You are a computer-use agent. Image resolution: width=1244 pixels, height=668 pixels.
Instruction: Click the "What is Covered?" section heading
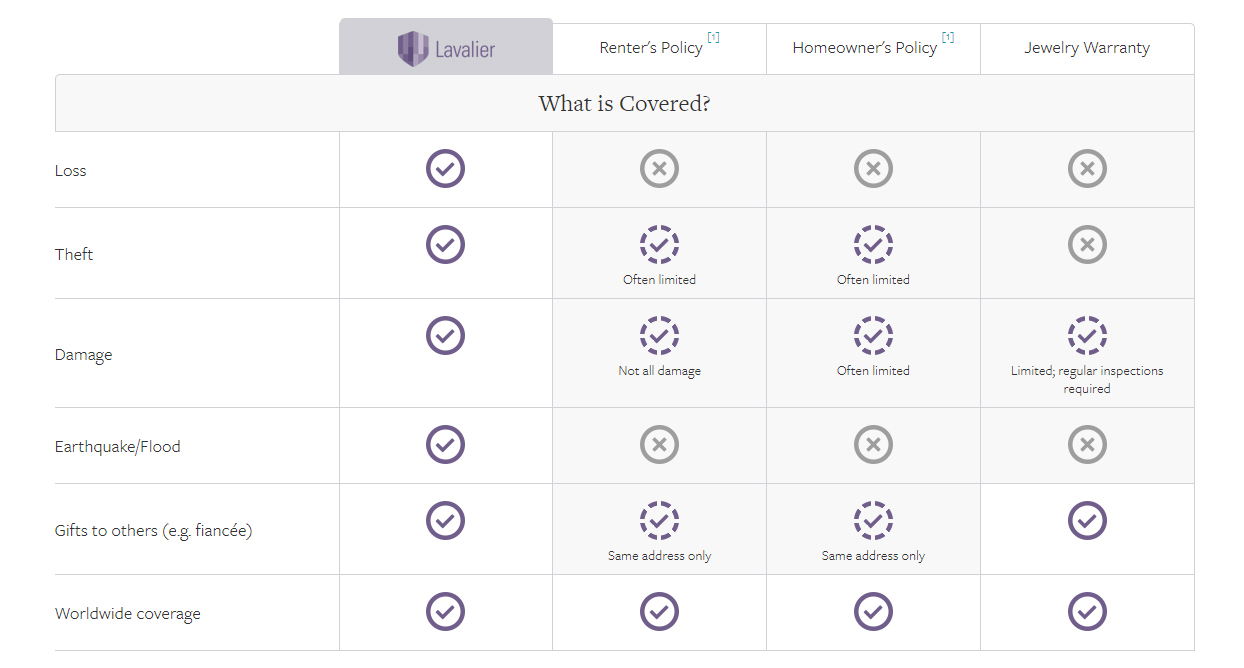[x=624, y=103]
